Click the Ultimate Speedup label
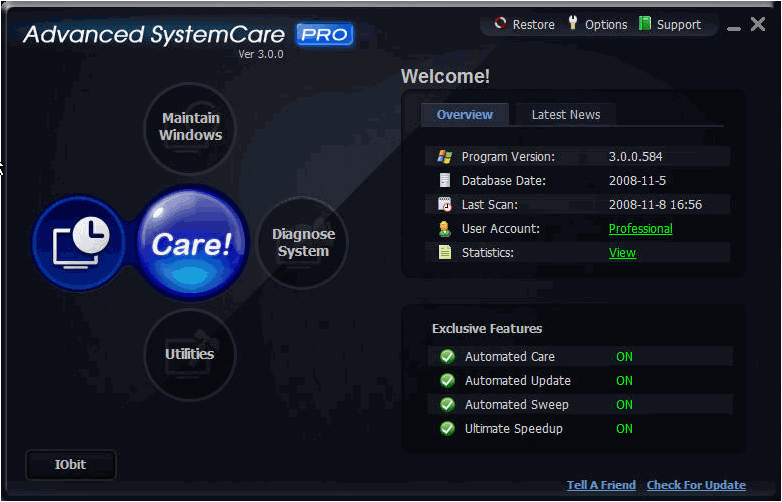The width and height of the screenshot is (782, 502). [514, 429]
